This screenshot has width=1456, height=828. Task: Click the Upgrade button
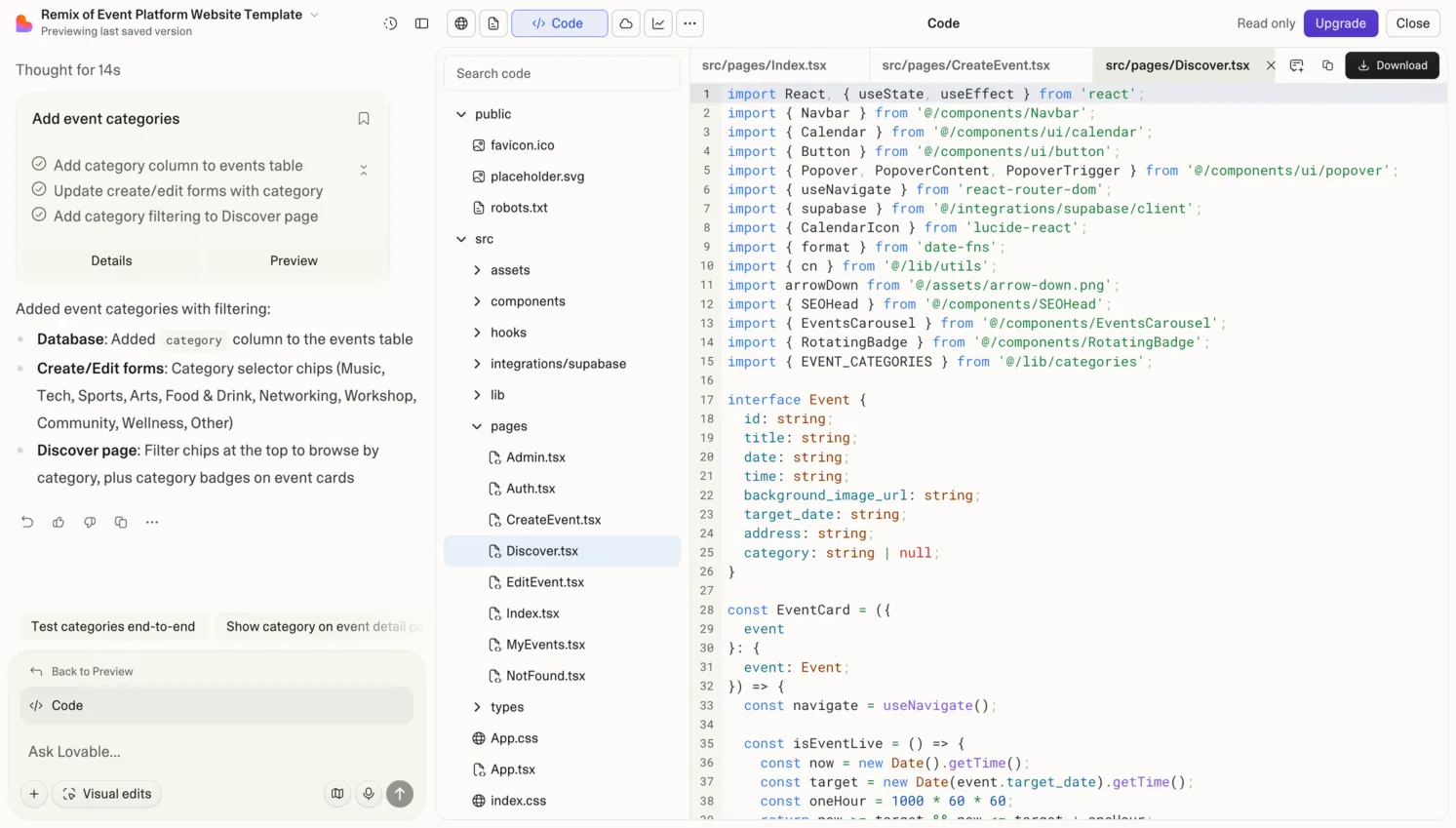pos(1340,22)
